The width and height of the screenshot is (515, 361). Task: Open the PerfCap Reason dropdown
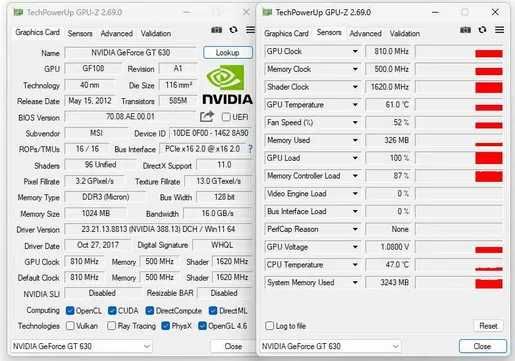point(355,229)
